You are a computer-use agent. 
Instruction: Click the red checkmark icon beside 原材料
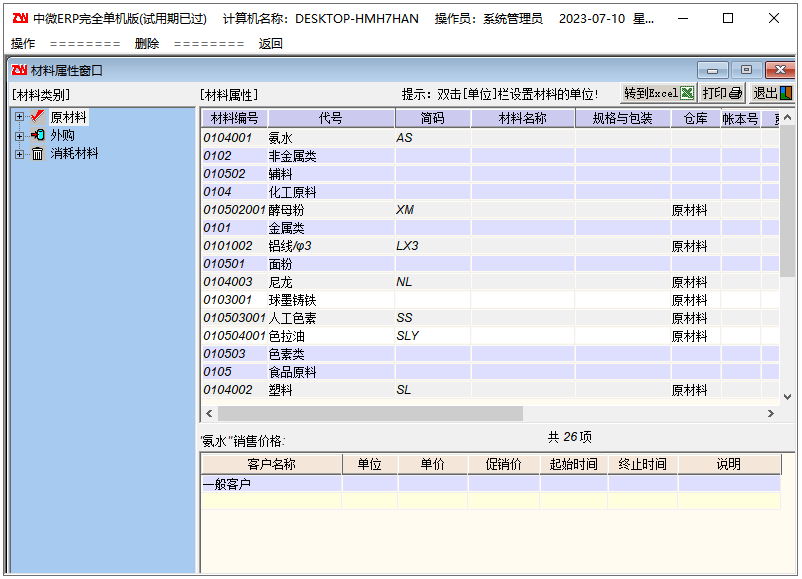37,117
